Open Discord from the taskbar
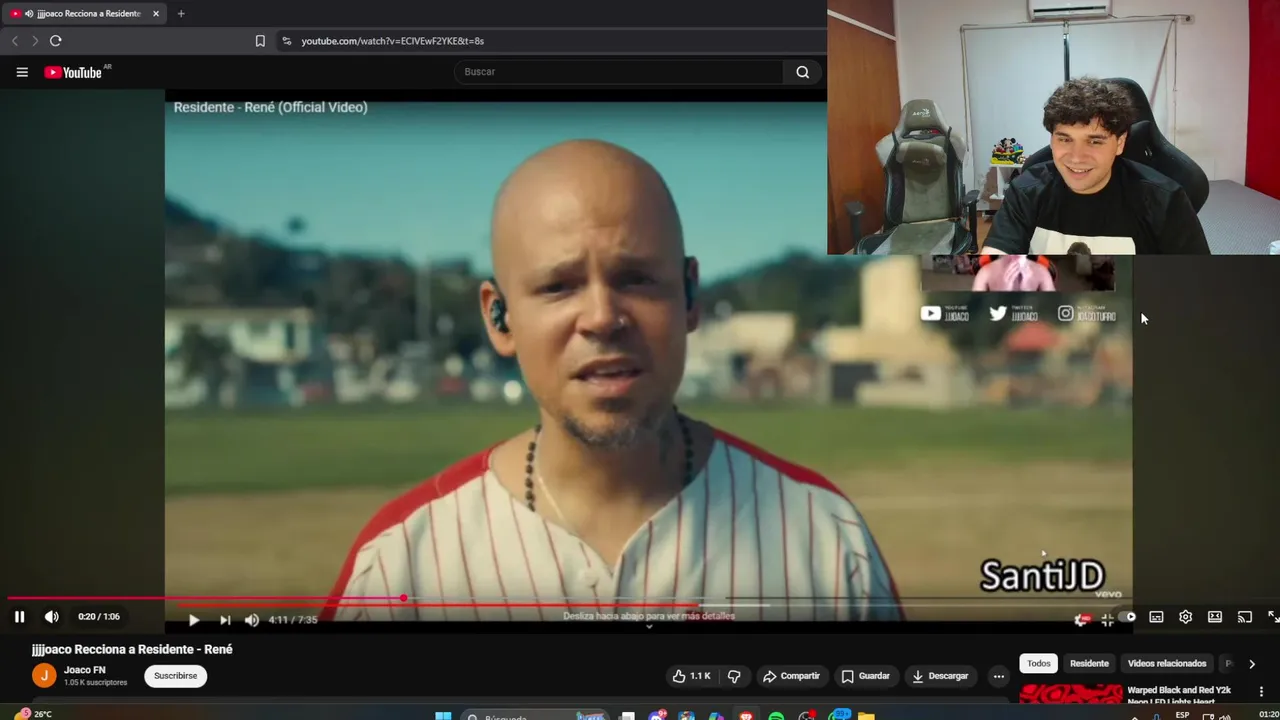Image resolution: width=1280 pixels, height=720 pixels. (x=657, y=716)
